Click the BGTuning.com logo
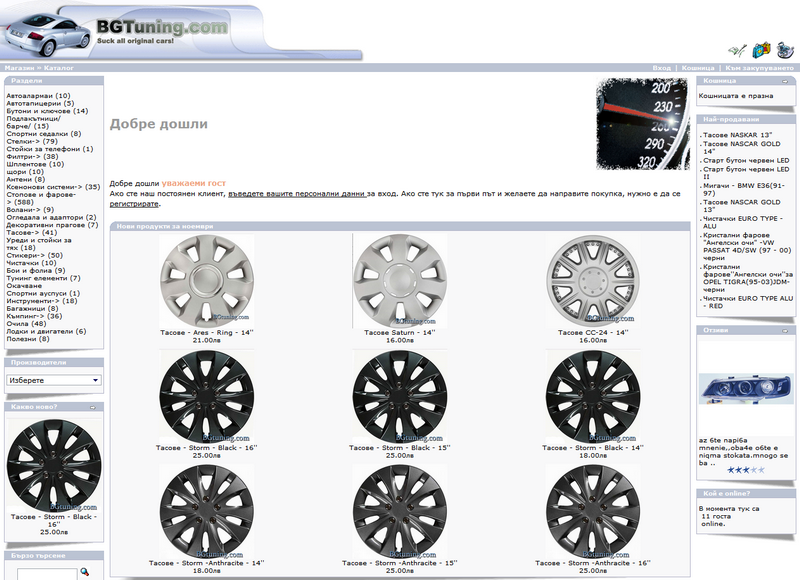800x580 pixels. pyautogui.click(x=162, y=31)
